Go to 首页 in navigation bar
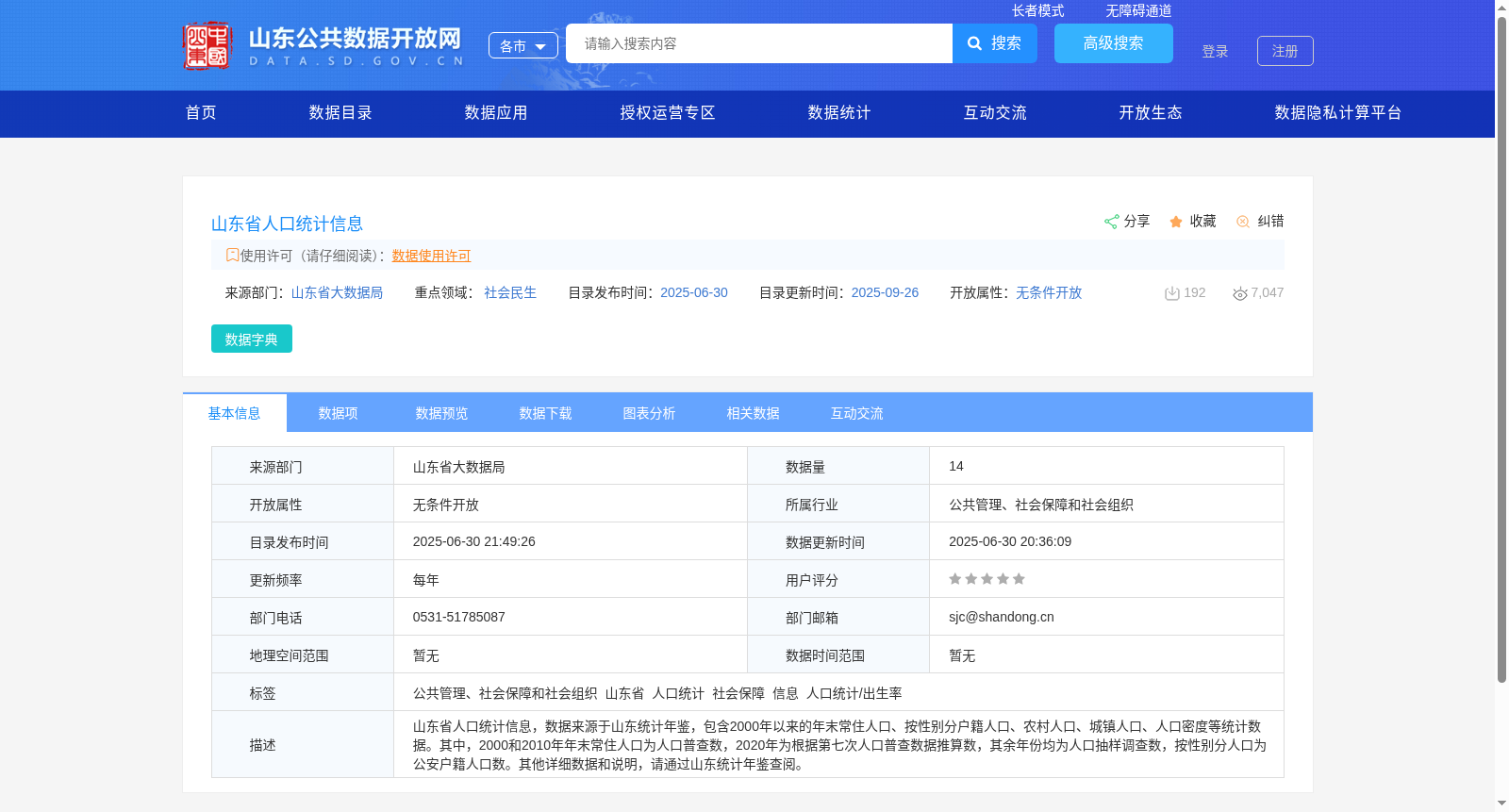This screenshot has height=812, width=1509. pyautogui.click(x=201, y=113)
